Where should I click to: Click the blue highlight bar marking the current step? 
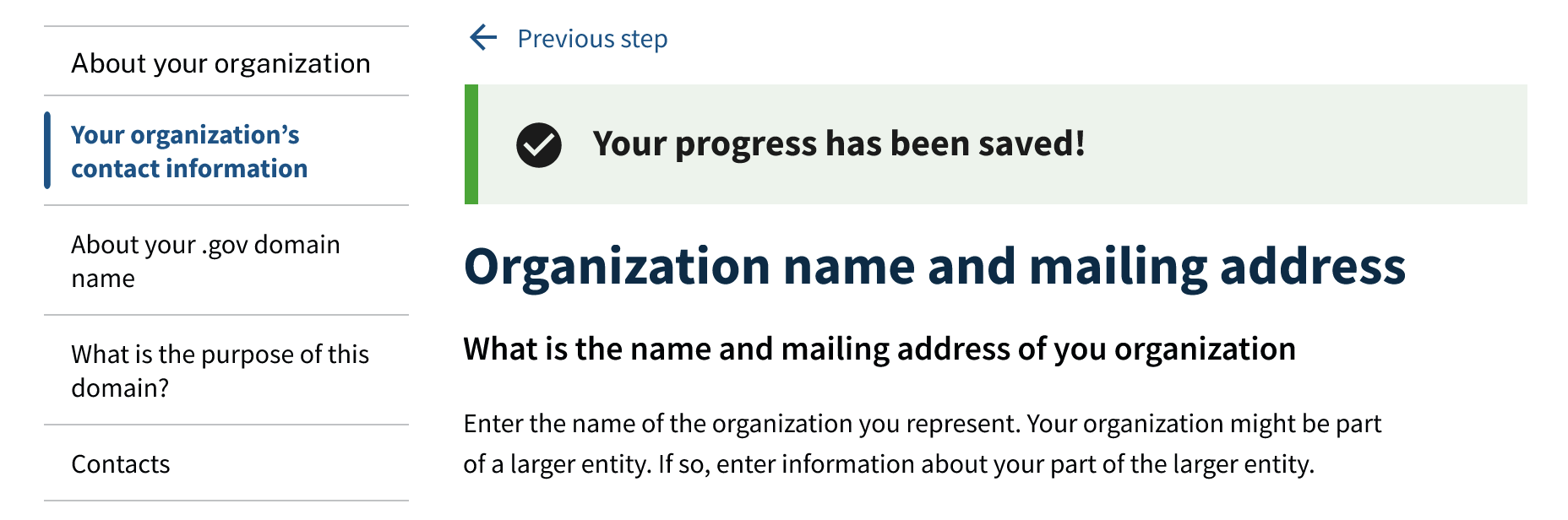(48, 150)
